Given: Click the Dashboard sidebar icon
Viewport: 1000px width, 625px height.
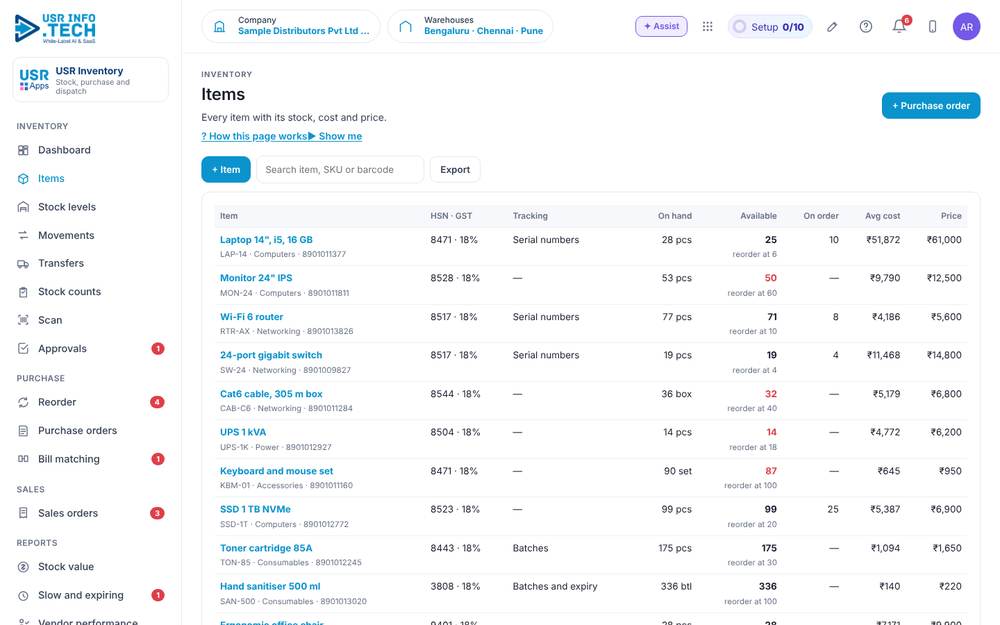Looking at the screenshot, I should (x=23, y=150).
